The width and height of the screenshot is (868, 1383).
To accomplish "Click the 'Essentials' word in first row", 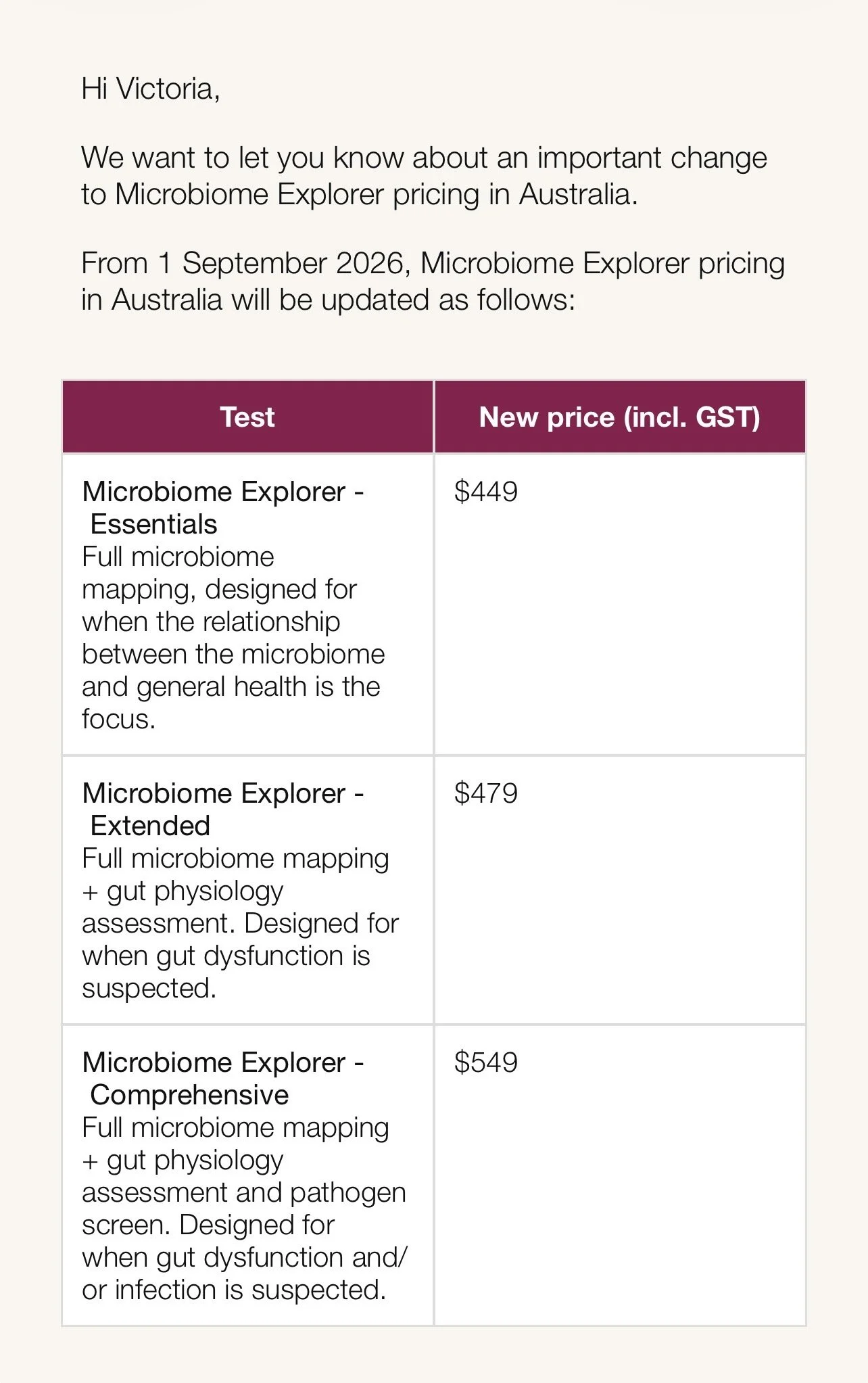I will pos(153,525).
